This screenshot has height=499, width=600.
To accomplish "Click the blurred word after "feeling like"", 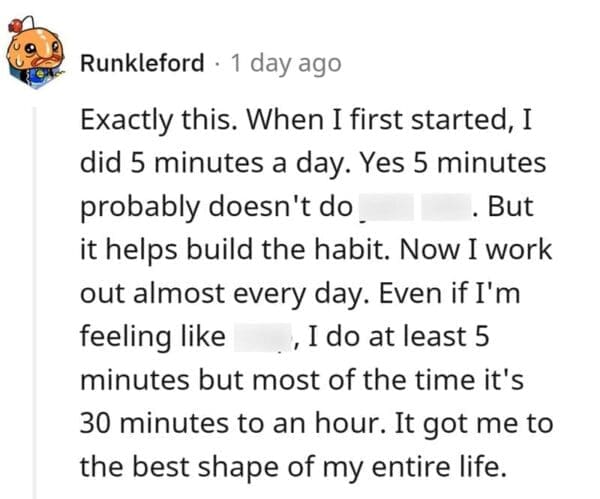I will tap(261, 337).
